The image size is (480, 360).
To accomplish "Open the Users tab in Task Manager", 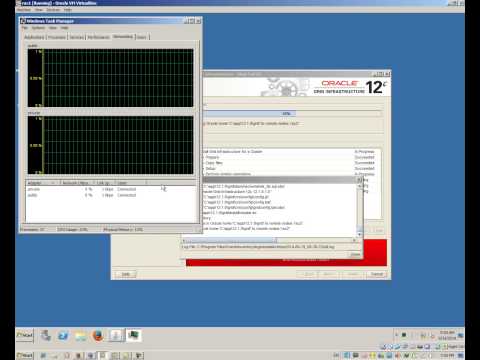I will 142,37.
